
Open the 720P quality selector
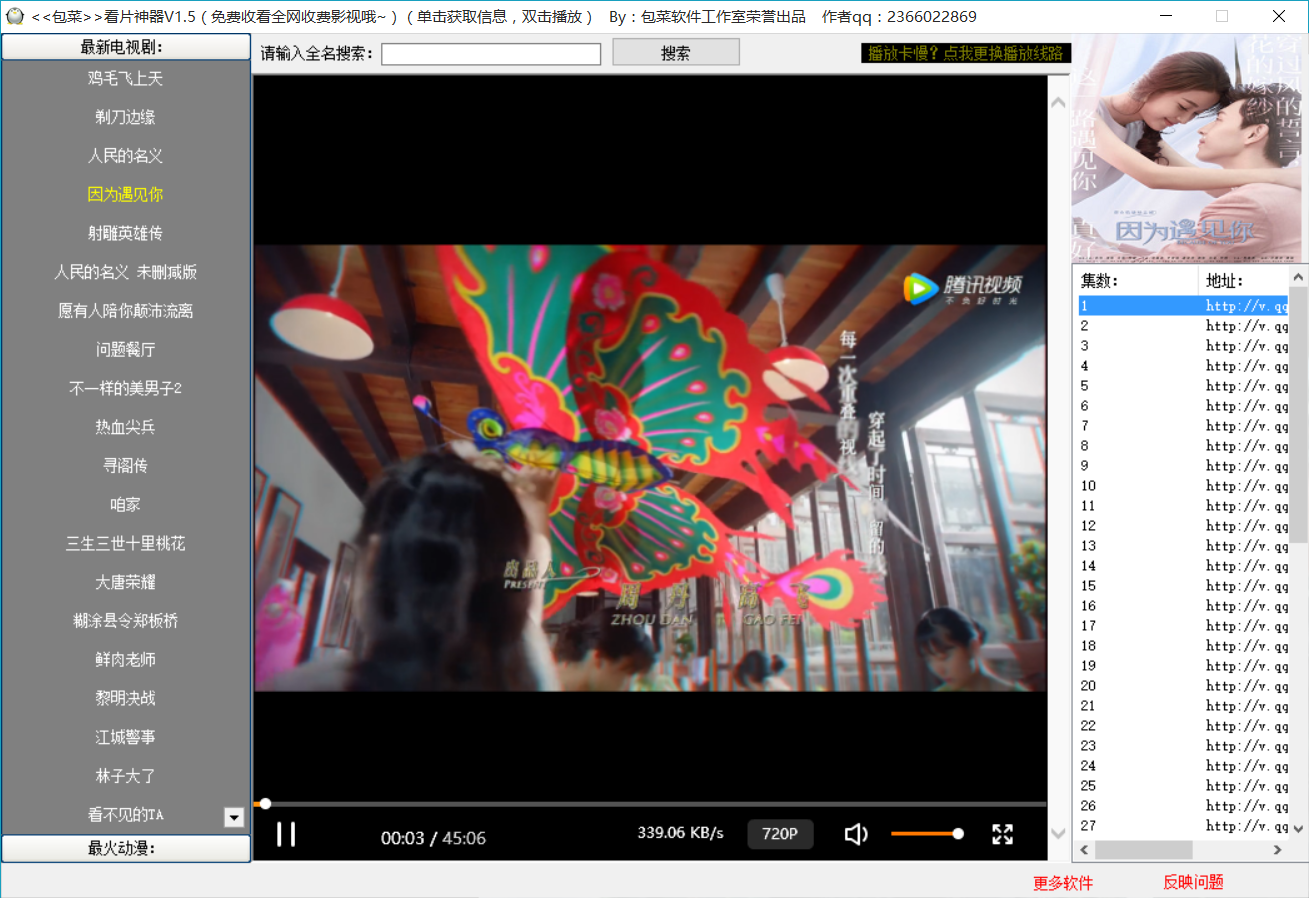point(780,834)
